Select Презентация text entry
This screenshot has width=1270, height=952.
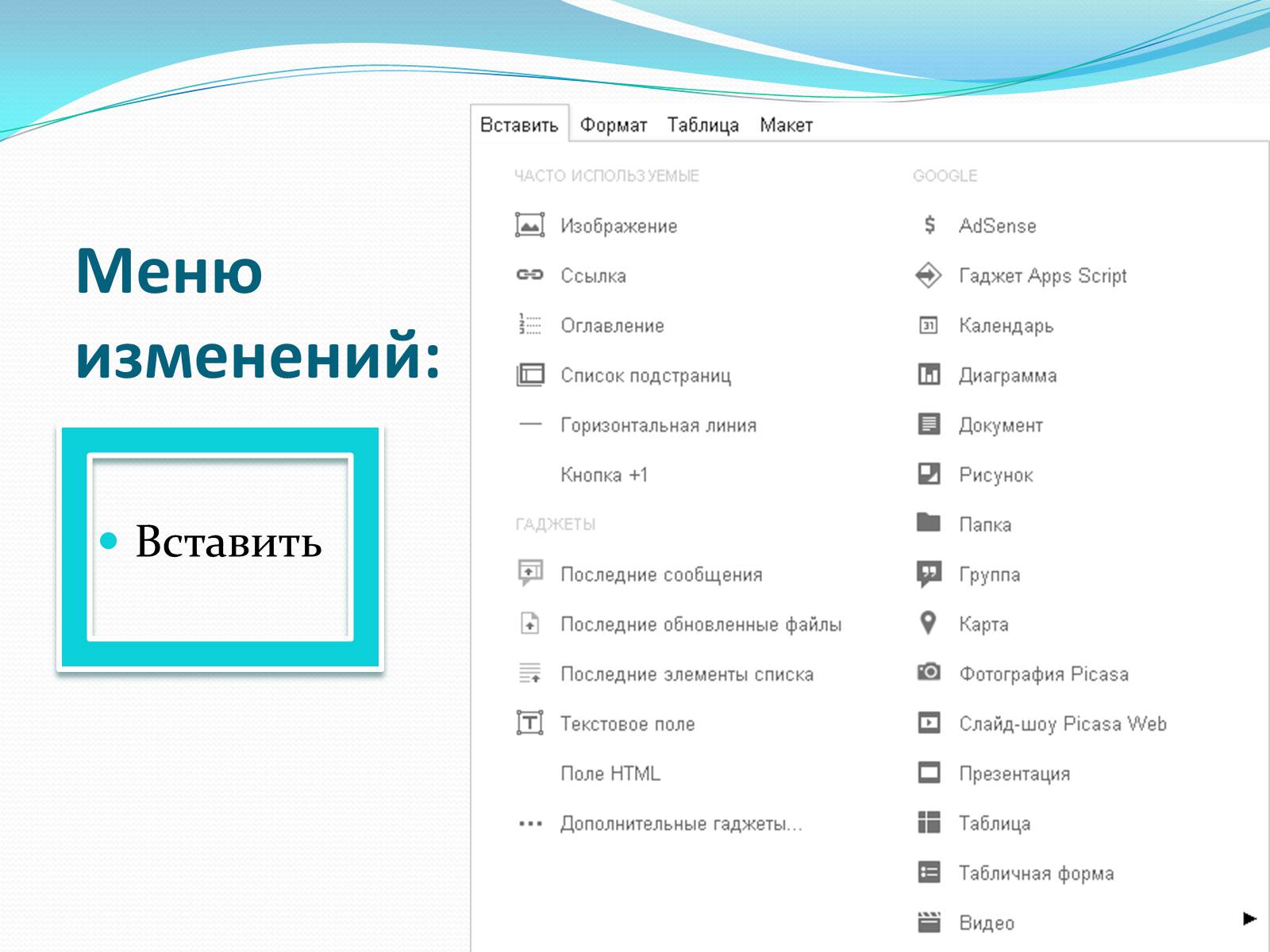coord(1014,773)
